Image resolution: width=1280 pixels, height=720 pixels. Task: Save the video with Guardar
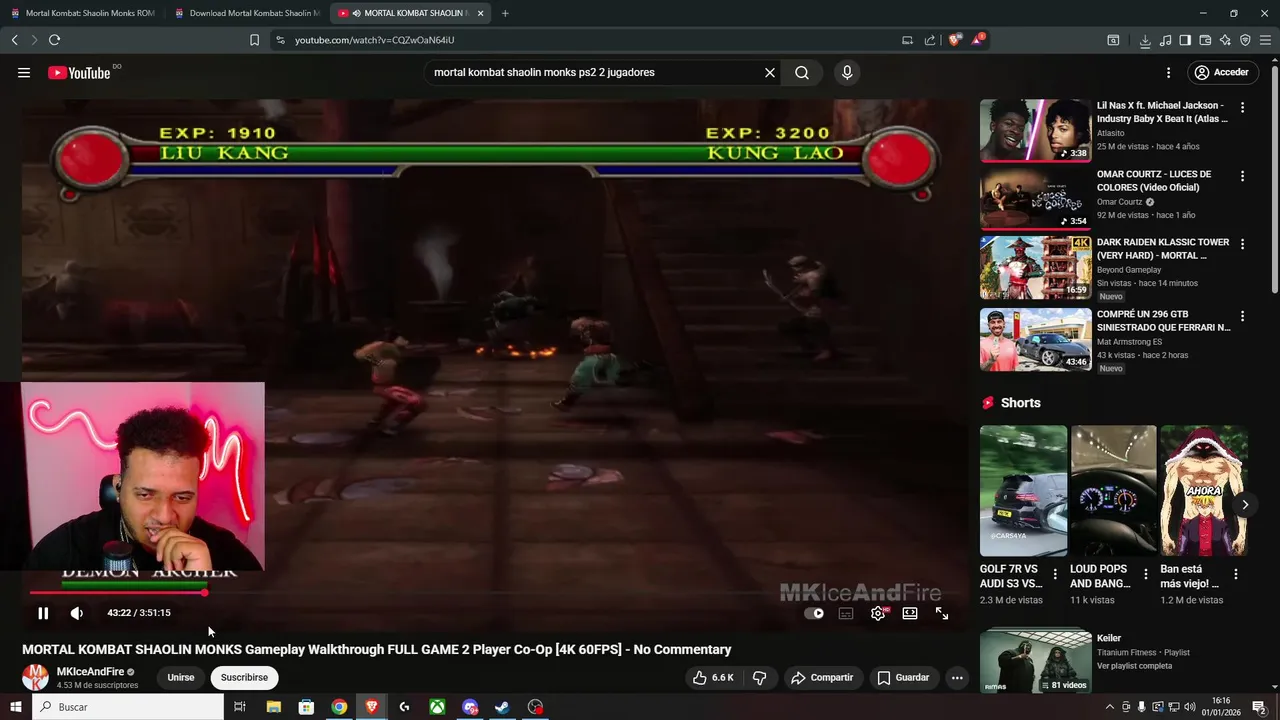(903, 677)
